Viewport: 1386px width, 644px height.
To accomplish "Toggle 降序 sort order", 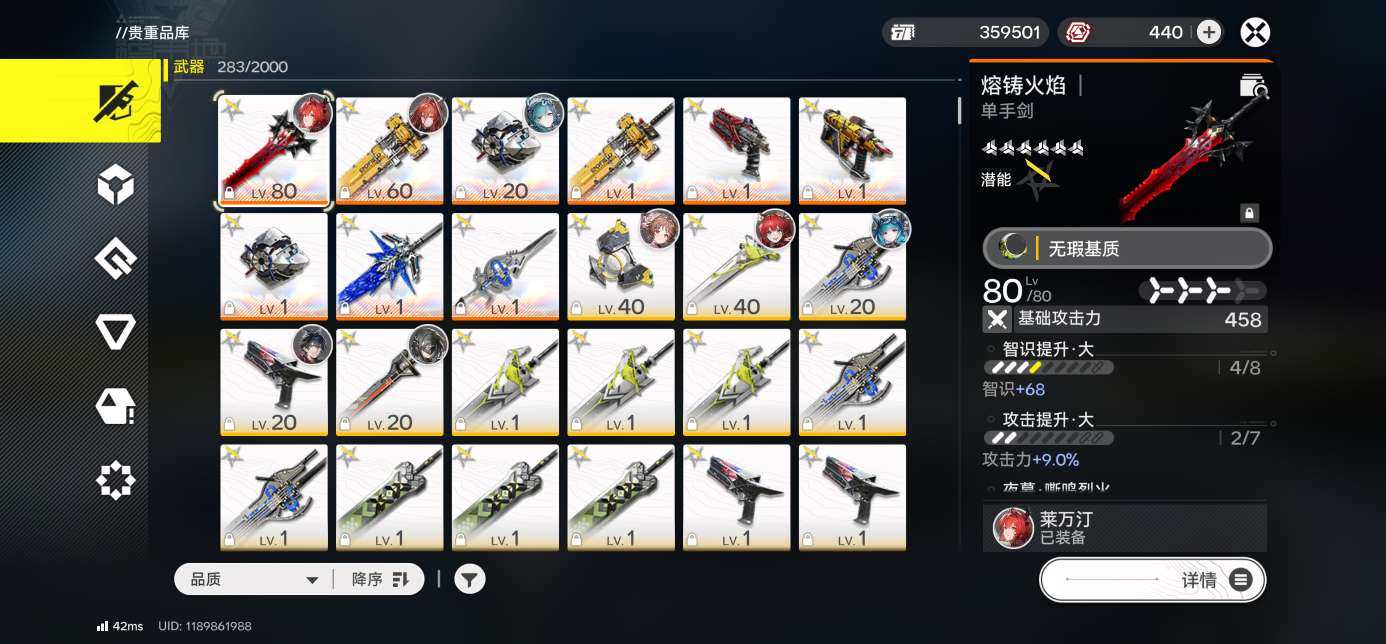I will (381, 579).
